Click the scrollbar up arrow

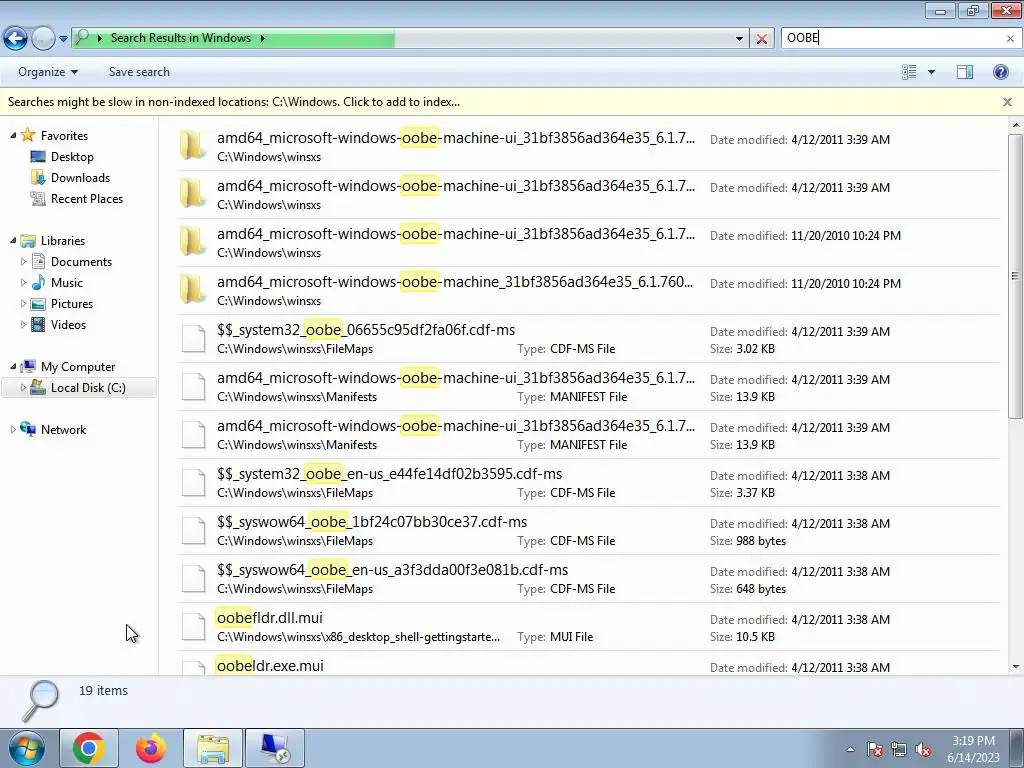point(1016,124)
